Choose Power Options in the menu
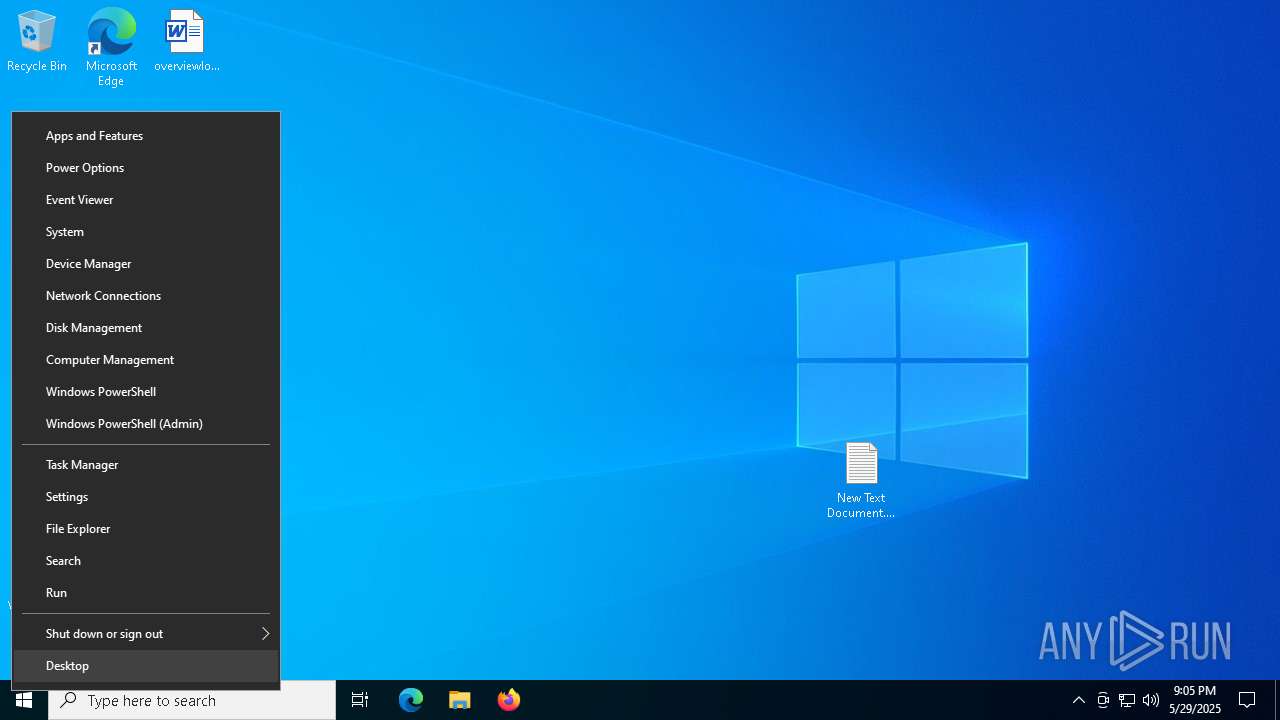 (146, 168)
